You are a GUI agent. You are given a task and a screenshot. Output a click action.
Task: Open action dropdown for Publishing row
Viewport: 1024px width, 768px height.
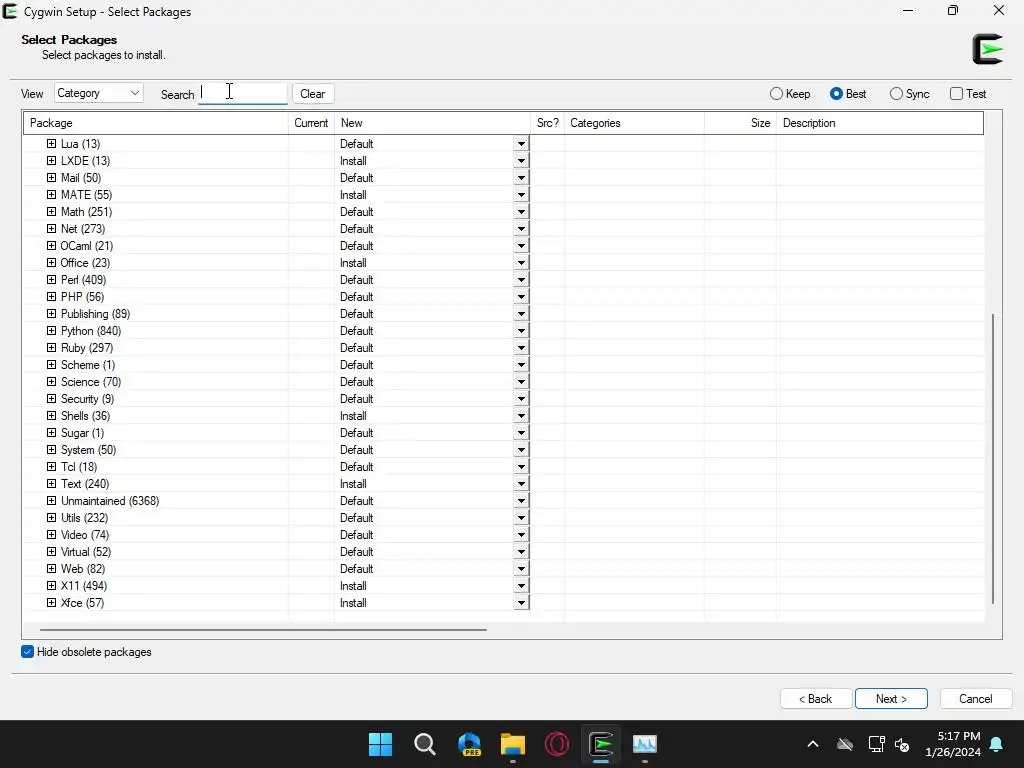pos(521,313)
